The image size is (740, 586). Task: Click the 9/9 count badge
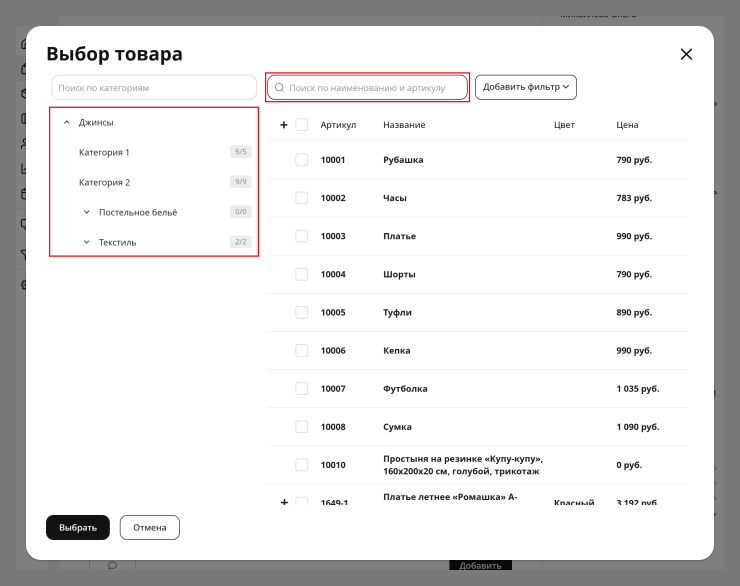point(241,182)
